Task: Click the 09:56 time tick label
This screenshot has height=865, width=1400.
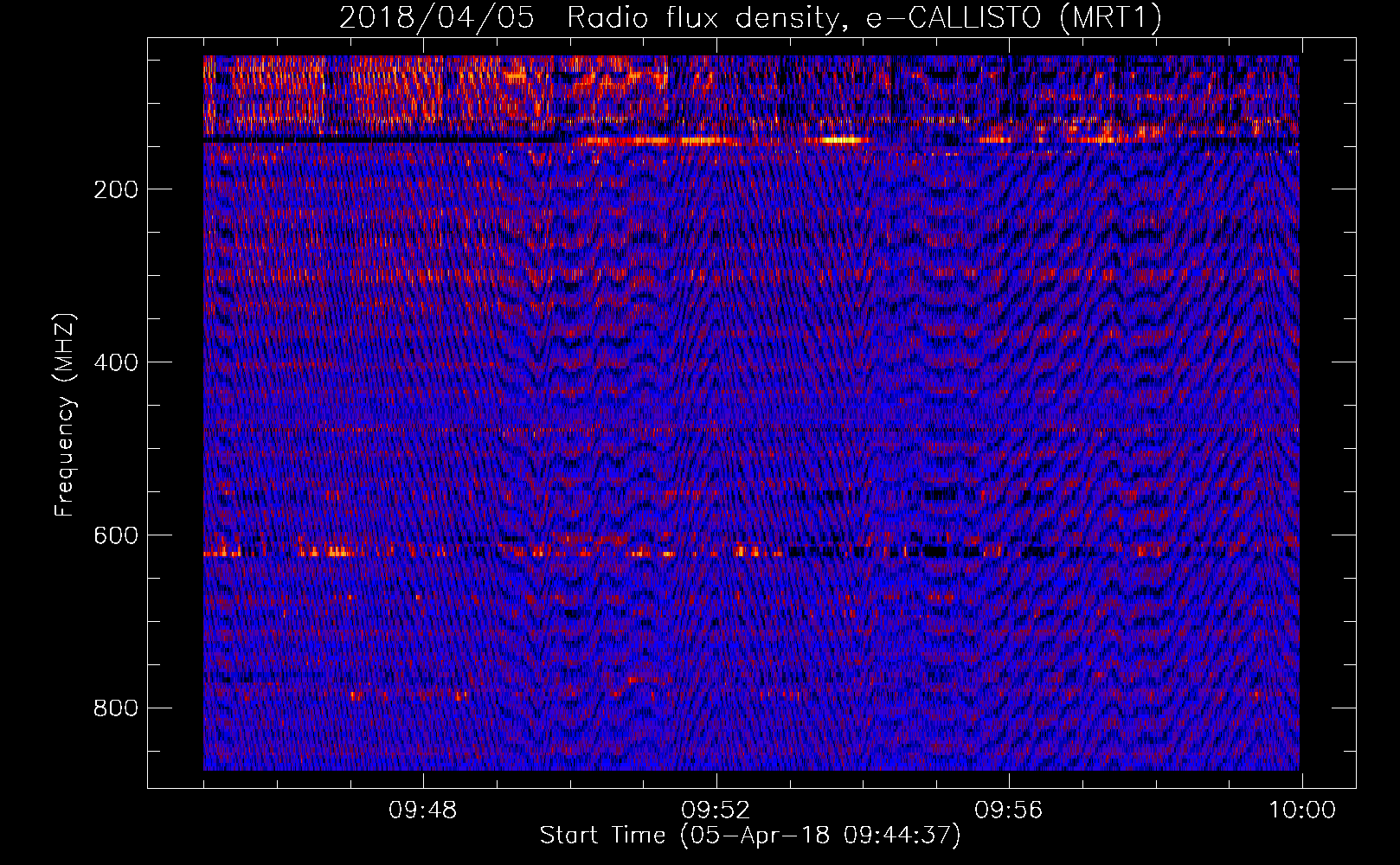Action: (1008, 811)
